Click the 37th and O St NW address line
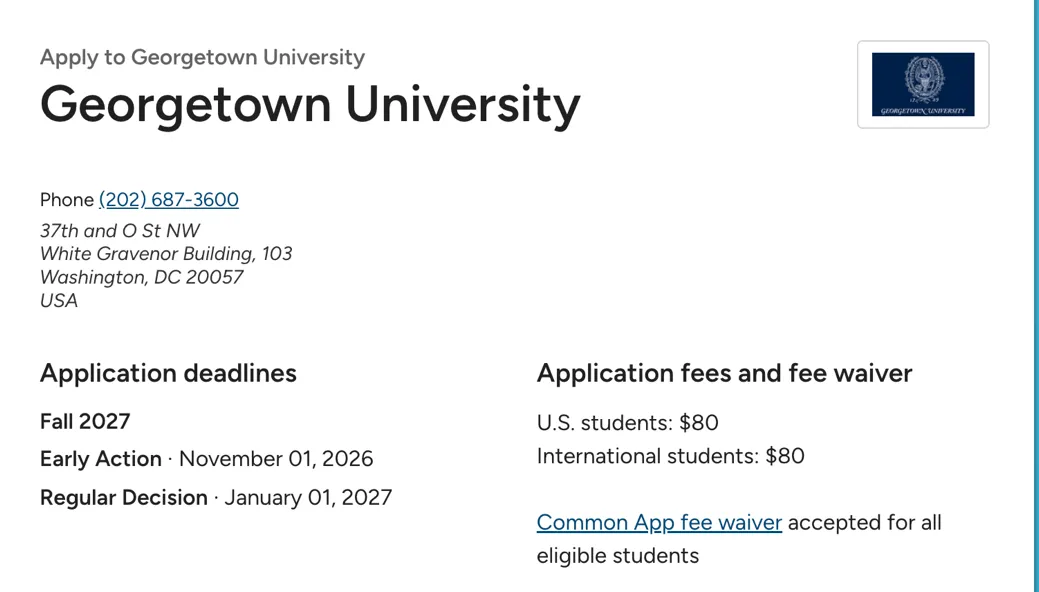Screen dimensions: 1039x592 click(120, 231)
